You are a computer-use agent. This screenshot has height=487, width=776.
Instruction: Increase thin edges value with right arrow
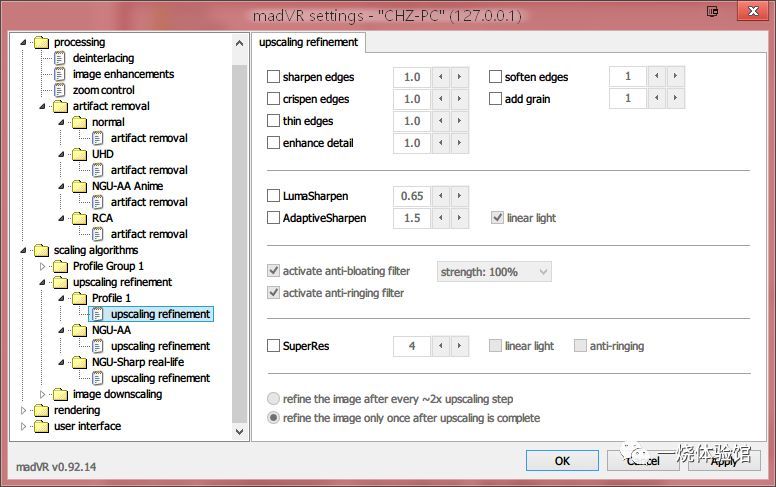click(x=459, y=121)
